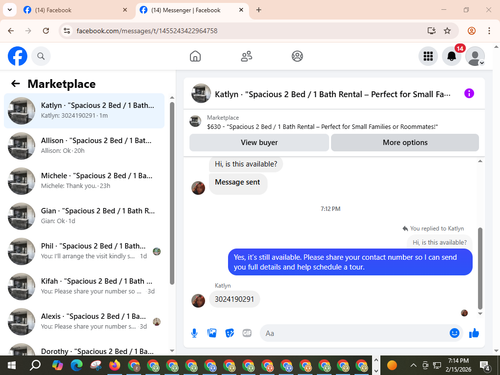Open the Friends icon in top navigation
500x375 pixels.
(246, 56)
